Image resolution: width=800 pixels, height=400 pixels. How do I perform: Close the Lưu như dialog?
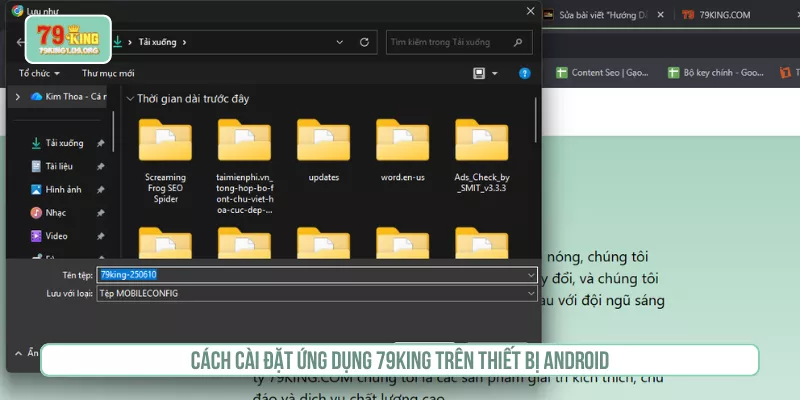pos(531,11)
